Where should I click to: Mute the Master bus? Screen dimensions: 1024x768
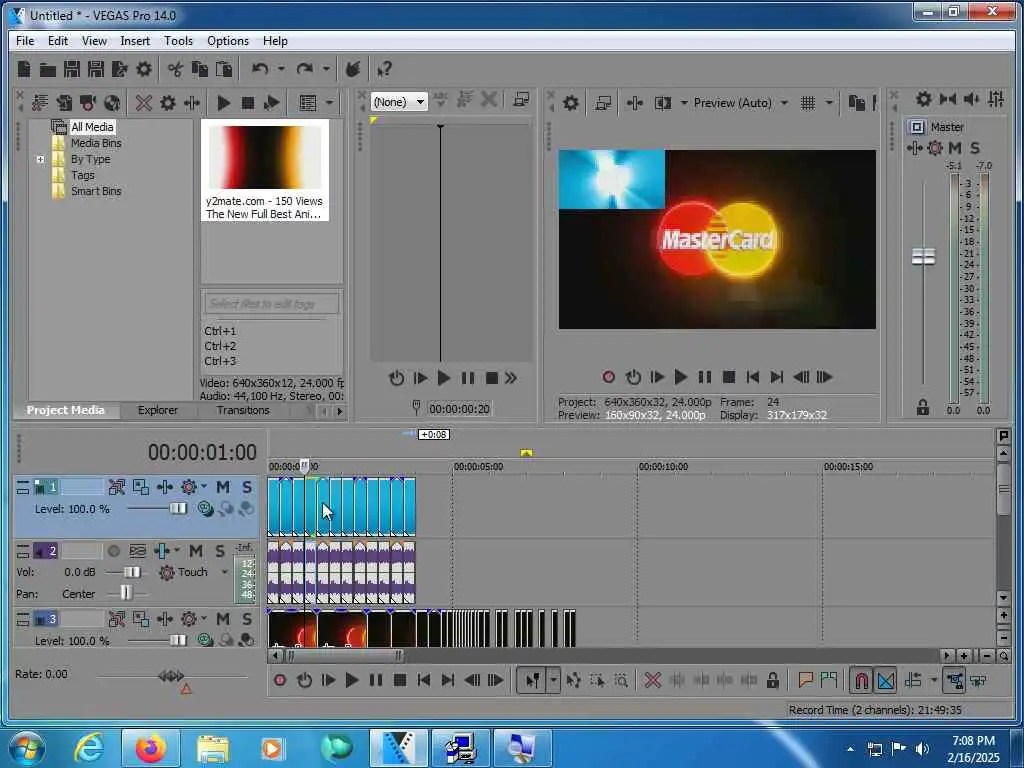955,148
